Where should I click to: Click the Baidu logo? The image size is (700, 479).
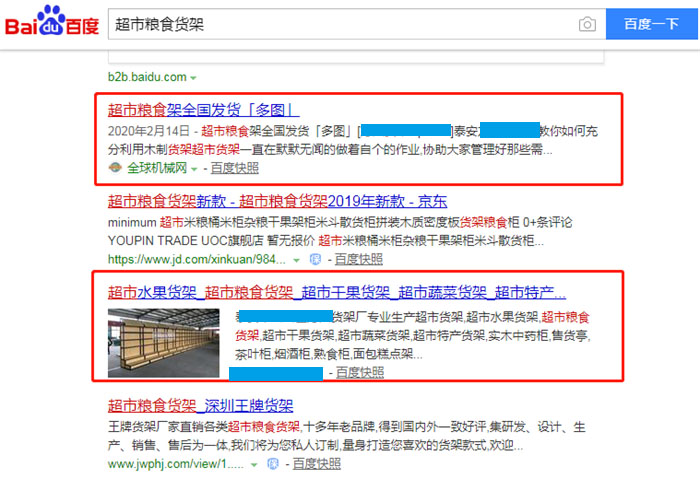click(x=52, y=21)
